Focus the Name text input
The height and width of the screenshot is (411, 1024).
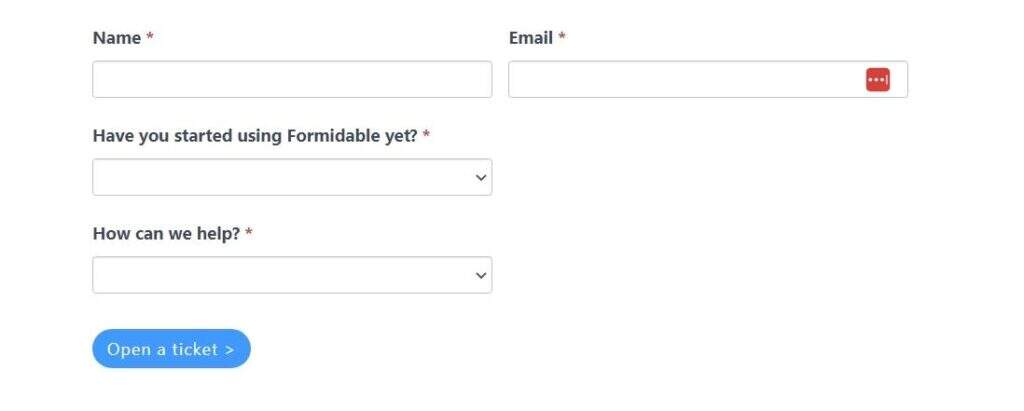tap(291, 80)
